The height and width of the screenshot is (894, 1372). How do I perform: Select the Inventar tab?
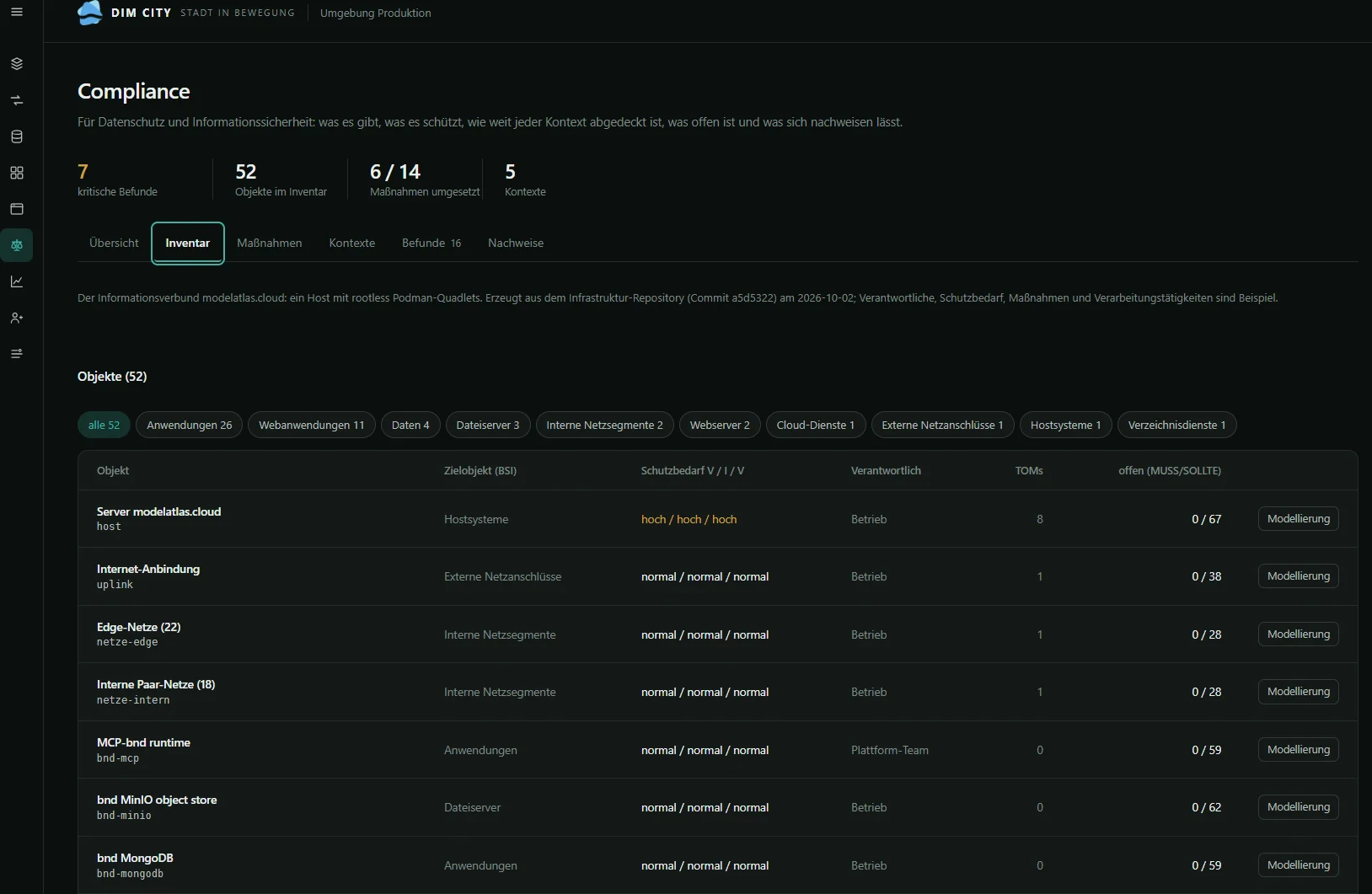188,243
